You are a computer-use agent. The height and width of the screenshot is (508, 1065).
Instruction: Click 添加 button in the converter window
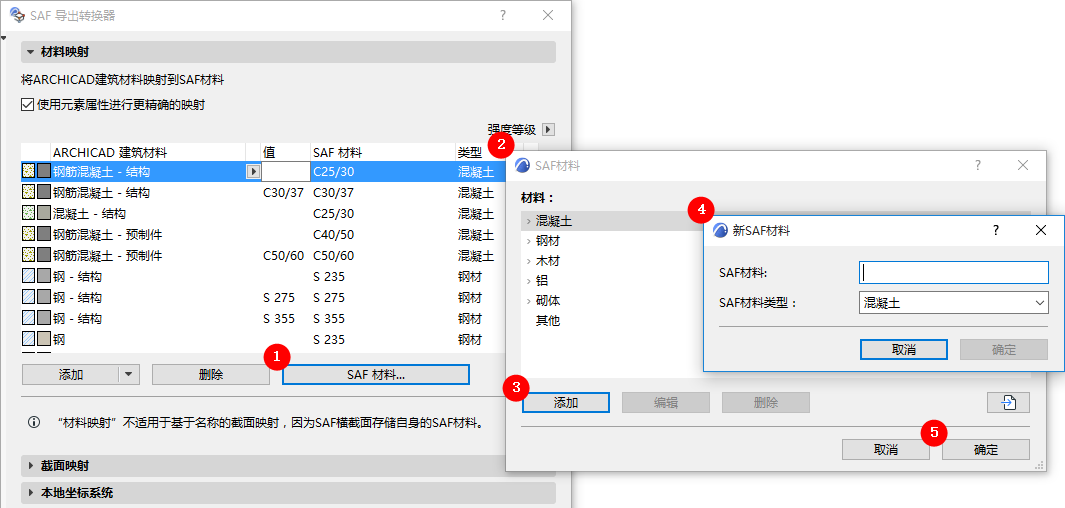(71, 375)
